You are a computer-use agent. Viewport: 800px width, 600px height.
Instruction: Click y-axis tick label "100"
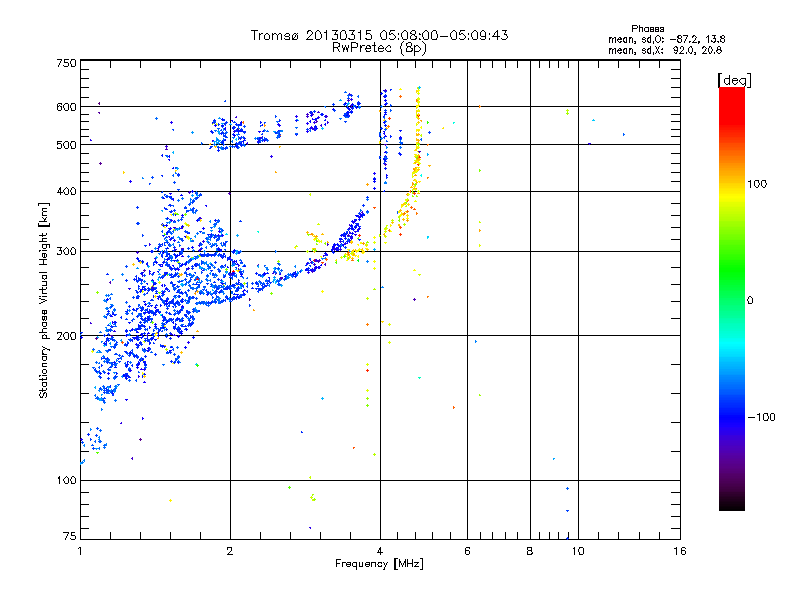(66, 480)
